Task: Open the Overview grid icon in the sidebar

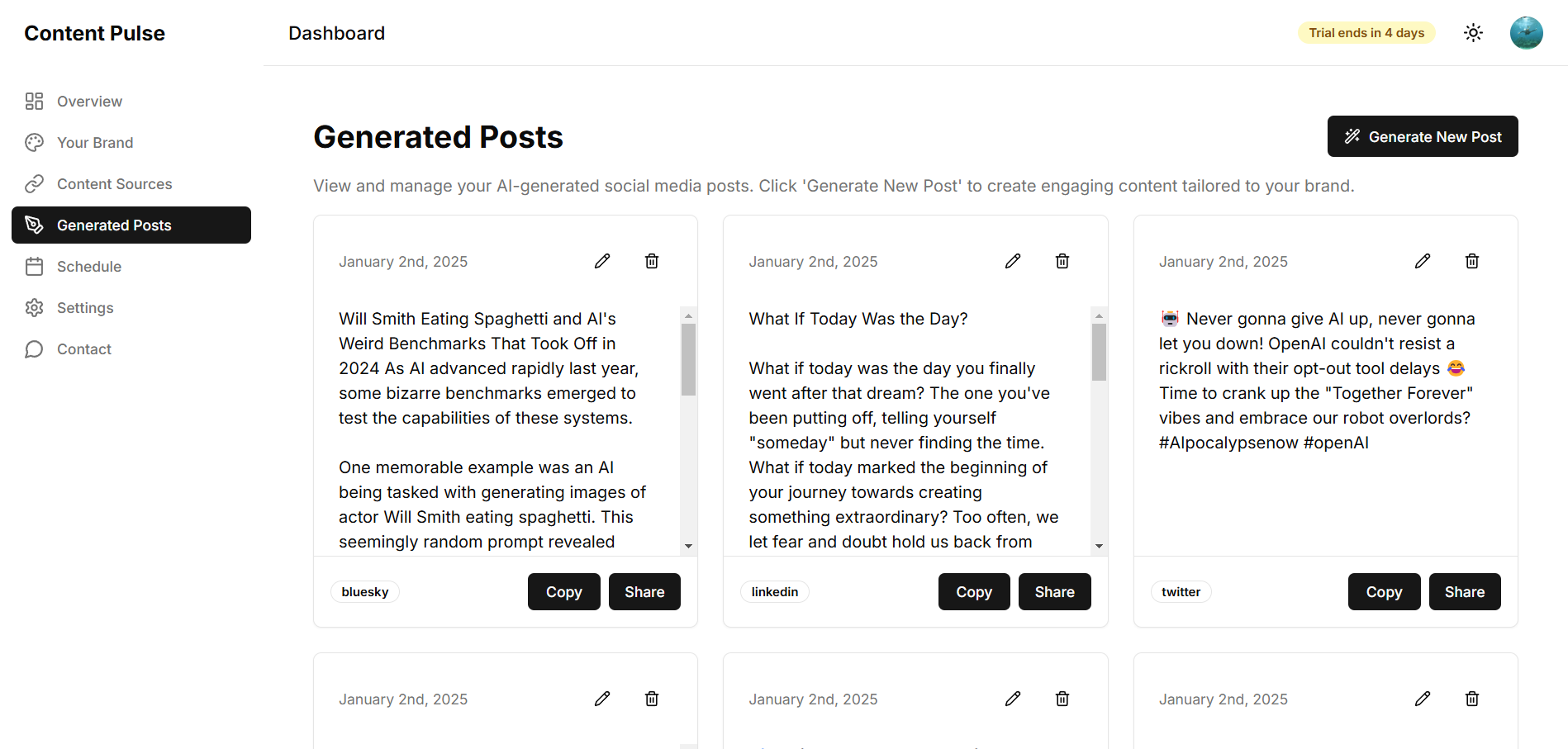Action: click(34, 101)
